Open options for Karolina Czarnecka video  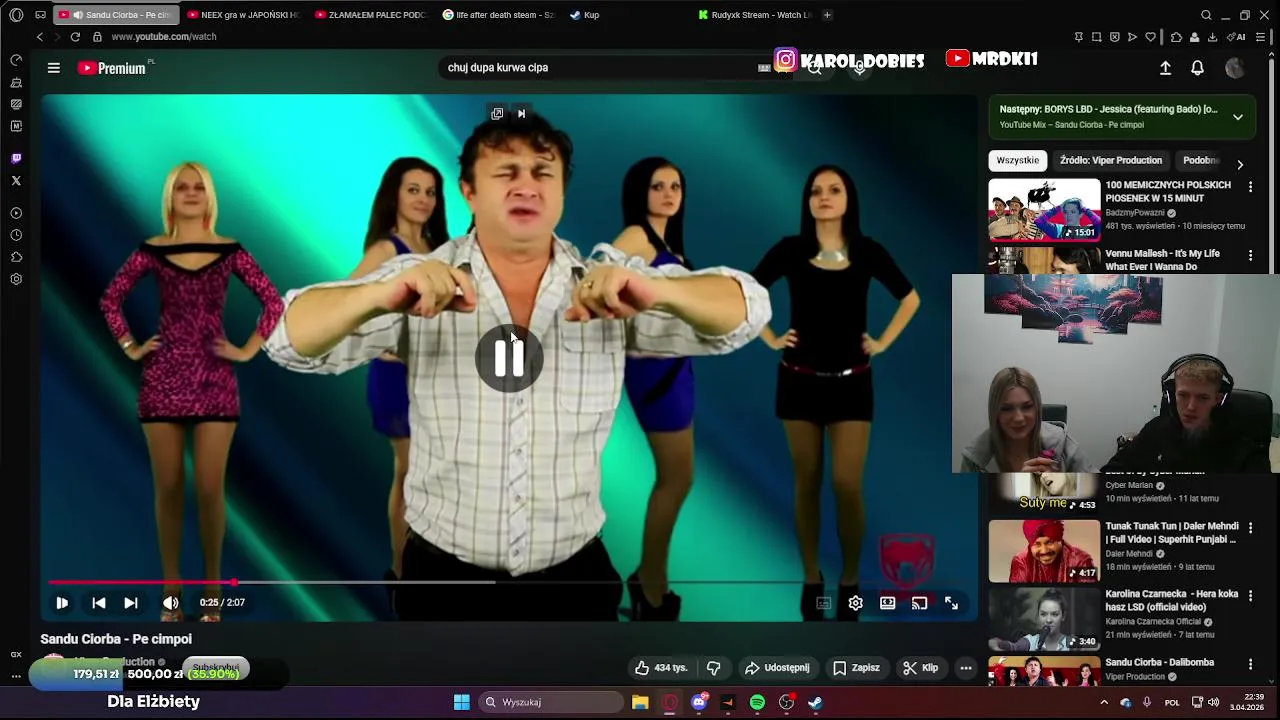(x=1250, y=596)
